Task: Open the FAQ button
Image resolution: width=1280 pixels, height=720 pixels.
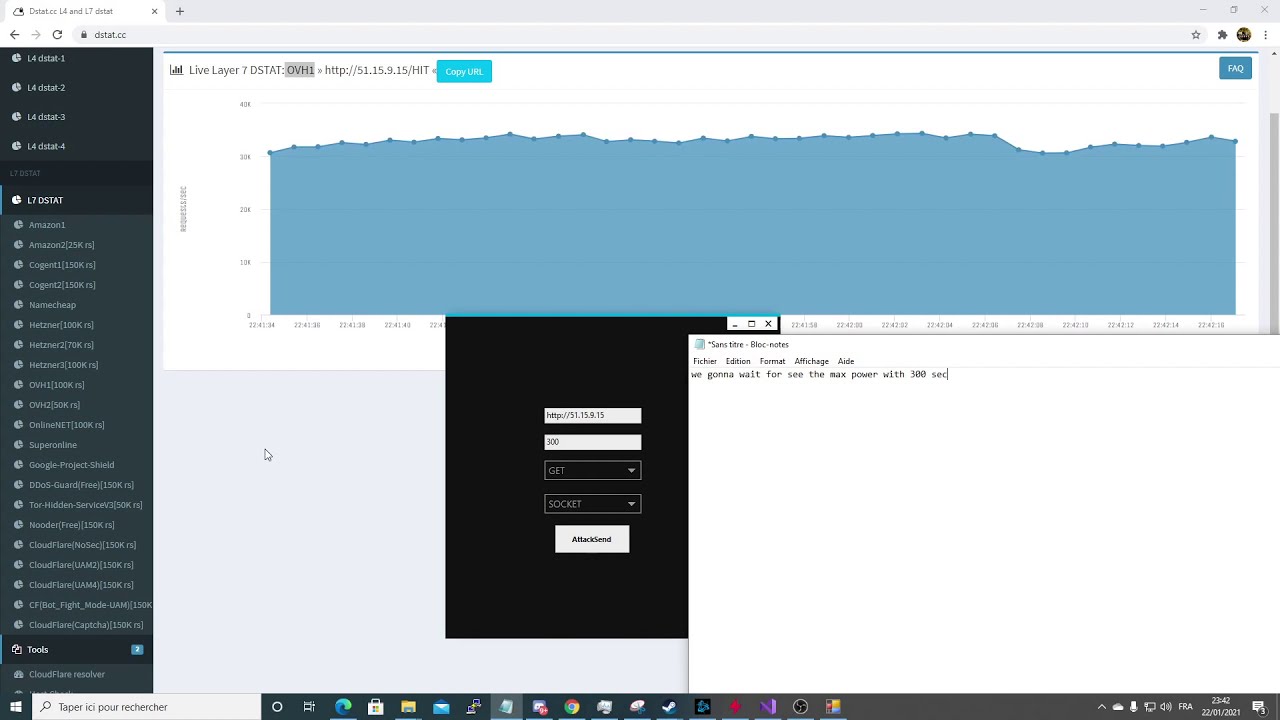Action: (1235, 69)
